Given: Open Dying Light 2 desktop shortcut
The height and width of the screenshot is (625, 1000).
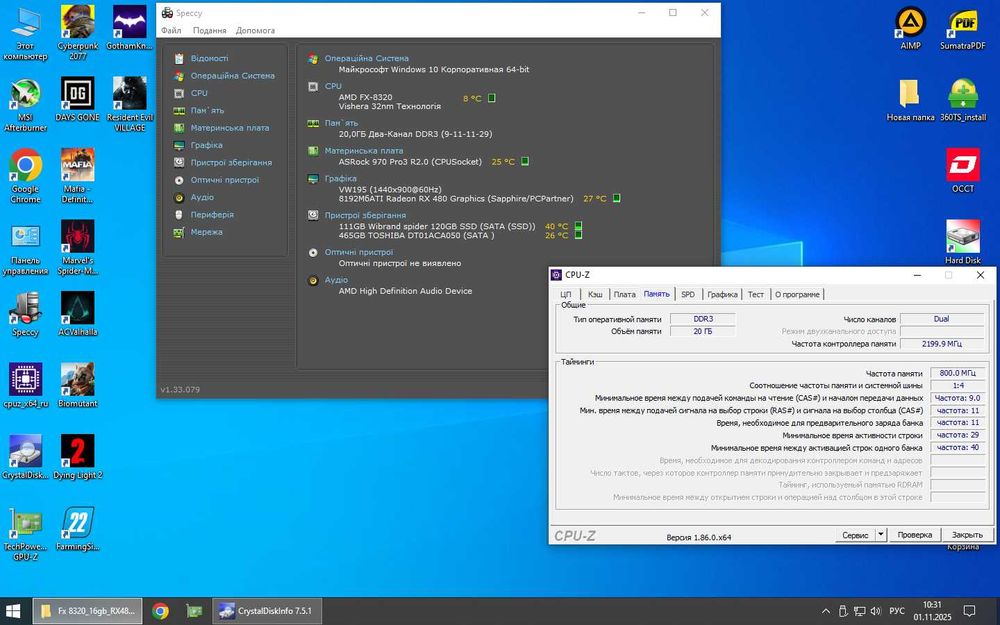Looking at the screenshot, I should 78,457.
